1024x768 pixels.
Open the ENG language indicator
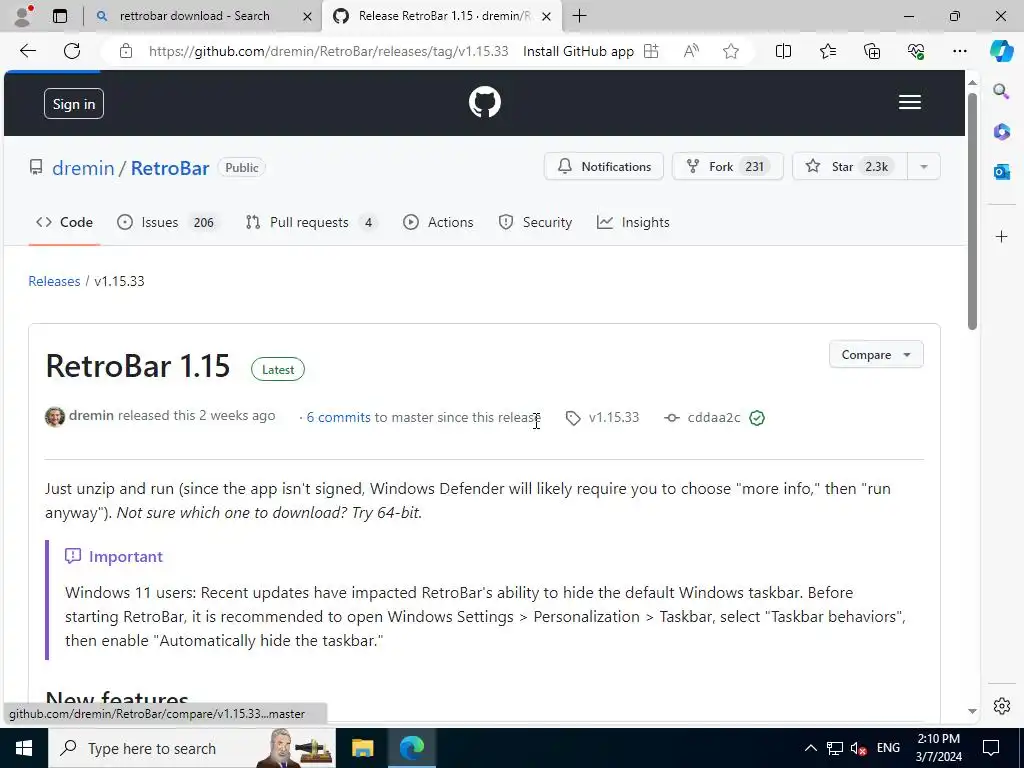coord(888,748)
